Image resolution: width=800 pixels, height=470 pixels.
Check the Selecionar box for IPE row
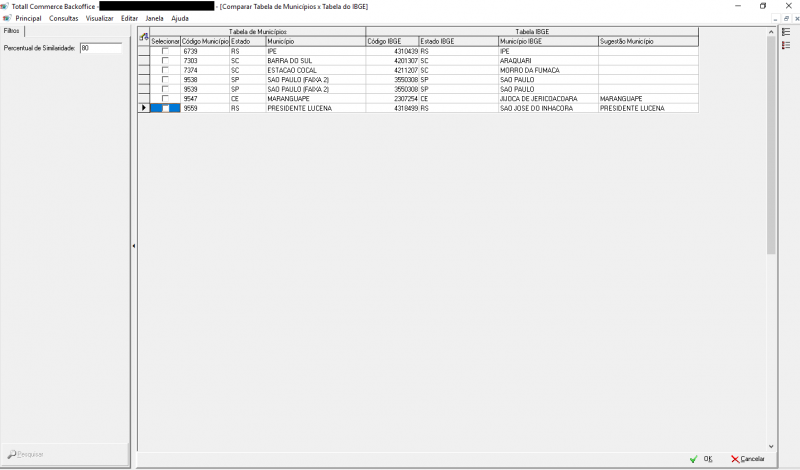[x=166, y=51]
